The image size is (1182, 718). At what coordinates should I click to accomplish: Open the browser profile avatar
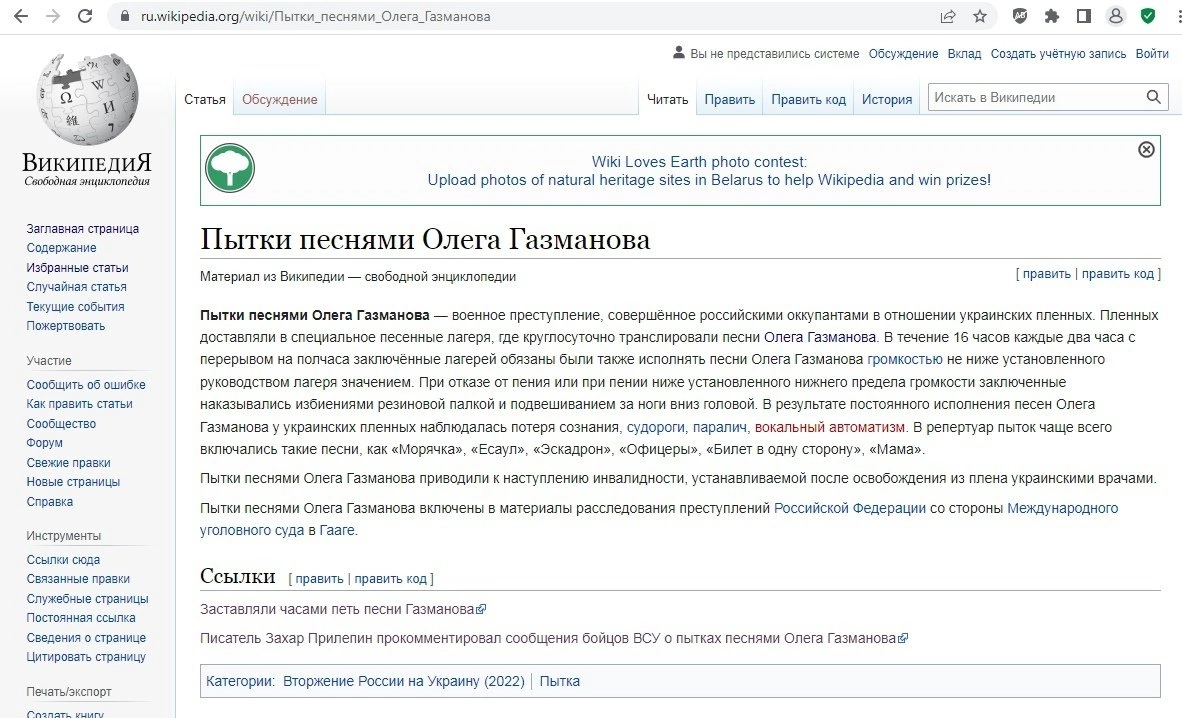point(1116,16)
